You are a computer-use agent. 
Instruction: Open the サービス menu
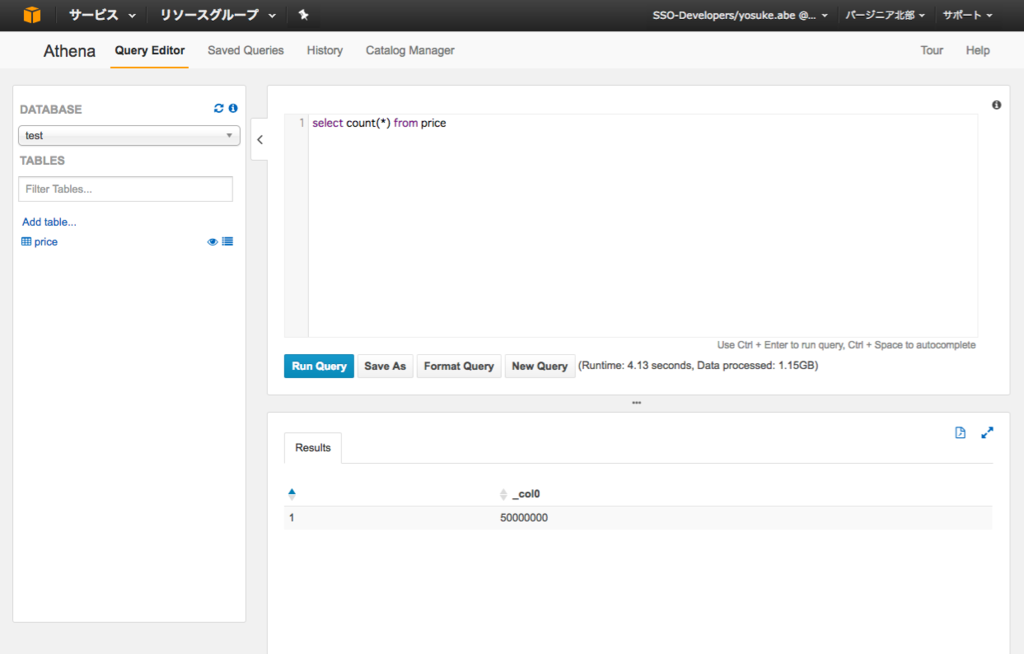point(103,14)
